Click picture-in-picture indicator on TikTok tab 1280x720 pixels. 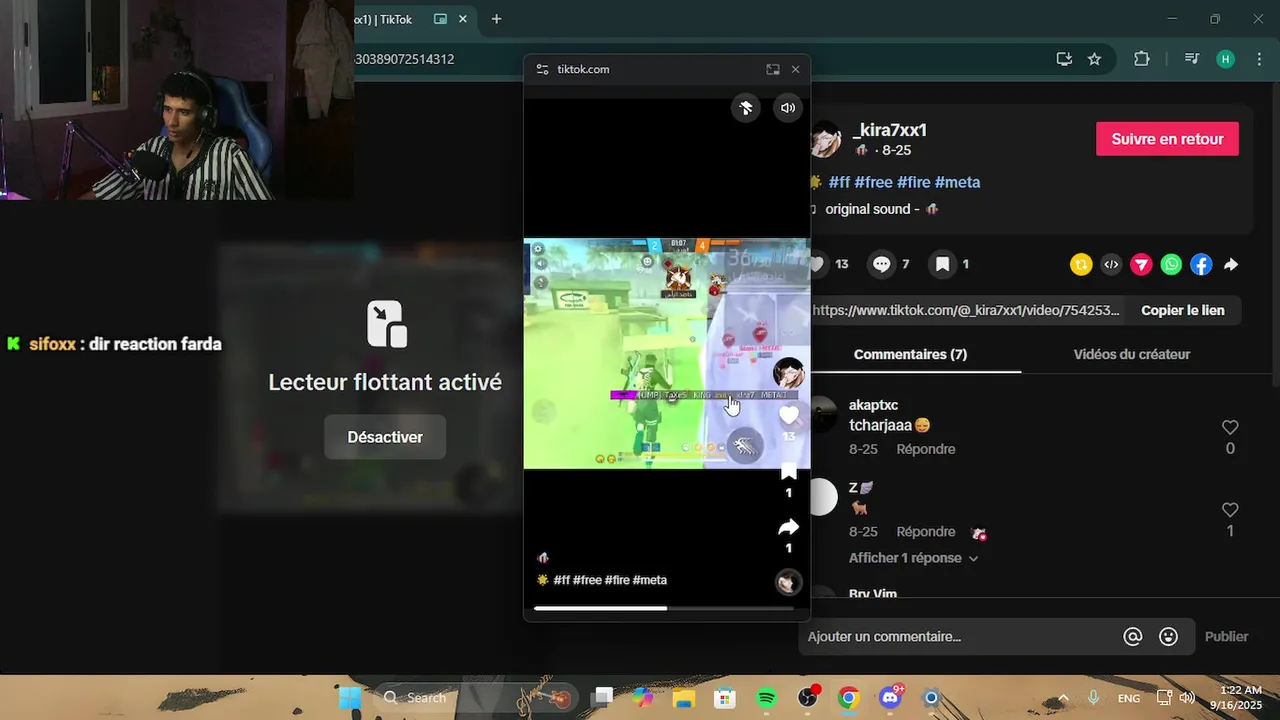click(440, 19)
